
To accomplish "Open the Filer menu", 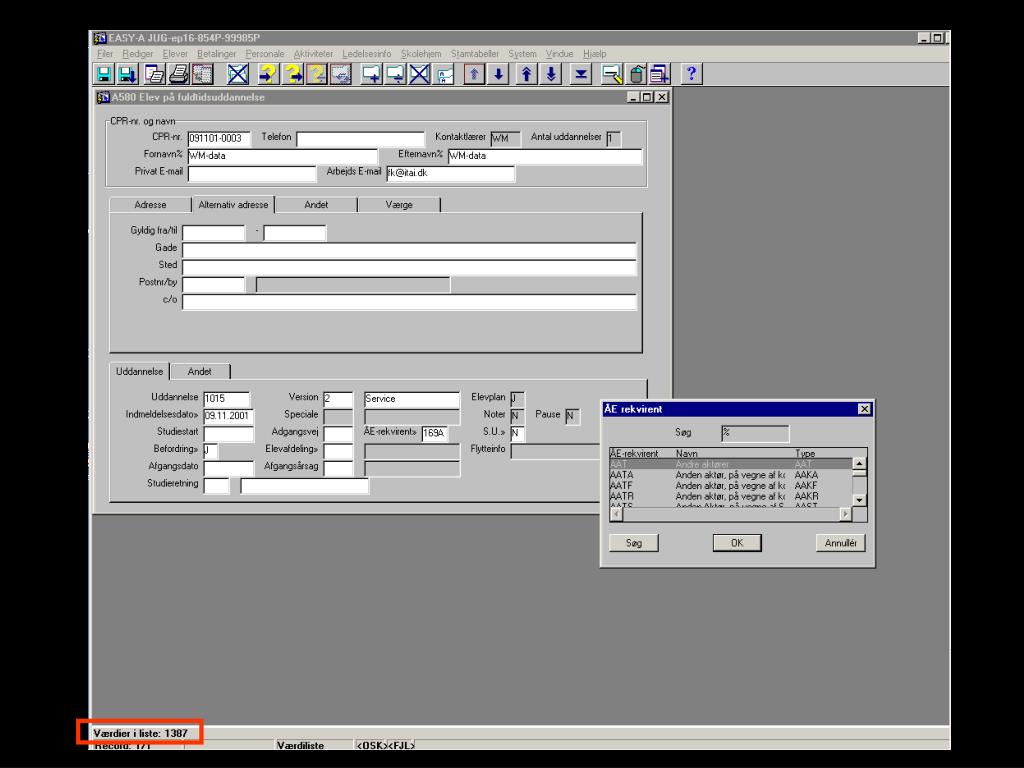I will point(104,54).
